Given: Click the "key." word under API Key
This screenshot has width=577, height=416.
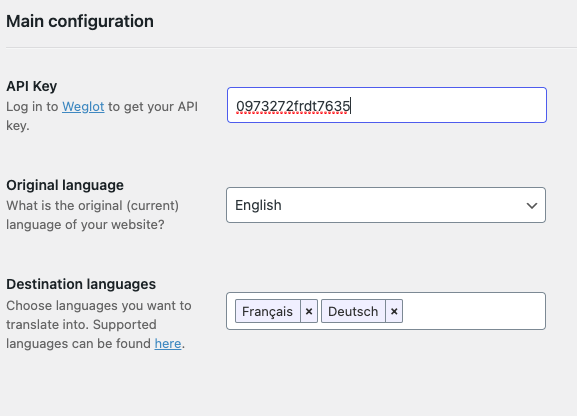Looking at the screenshot, I should tap(18, 126).
